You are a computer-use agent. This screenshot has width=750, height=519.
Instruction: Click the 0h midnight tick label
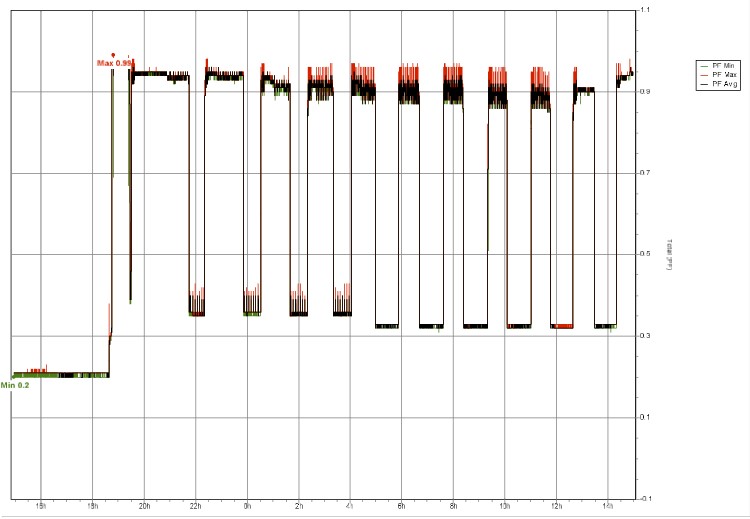(247, 507)
